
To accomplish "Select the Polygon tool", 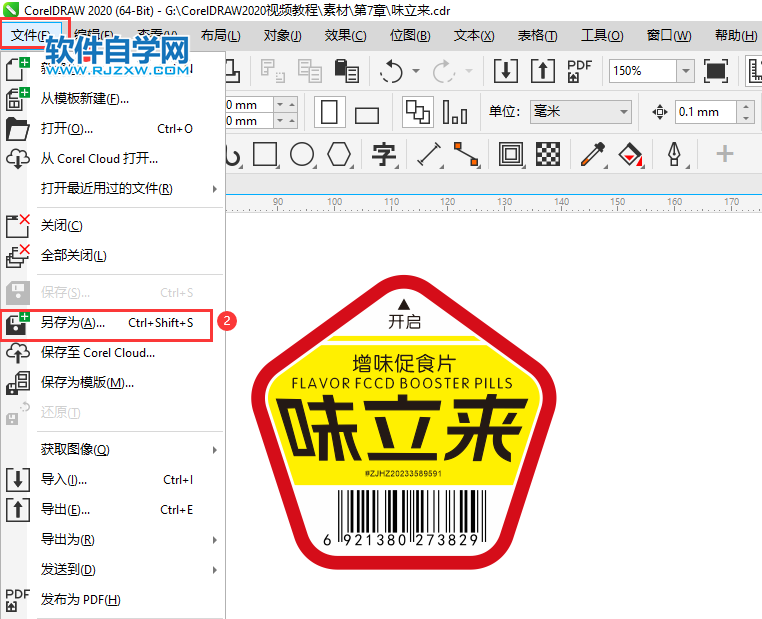I will (x=339, y=155).
